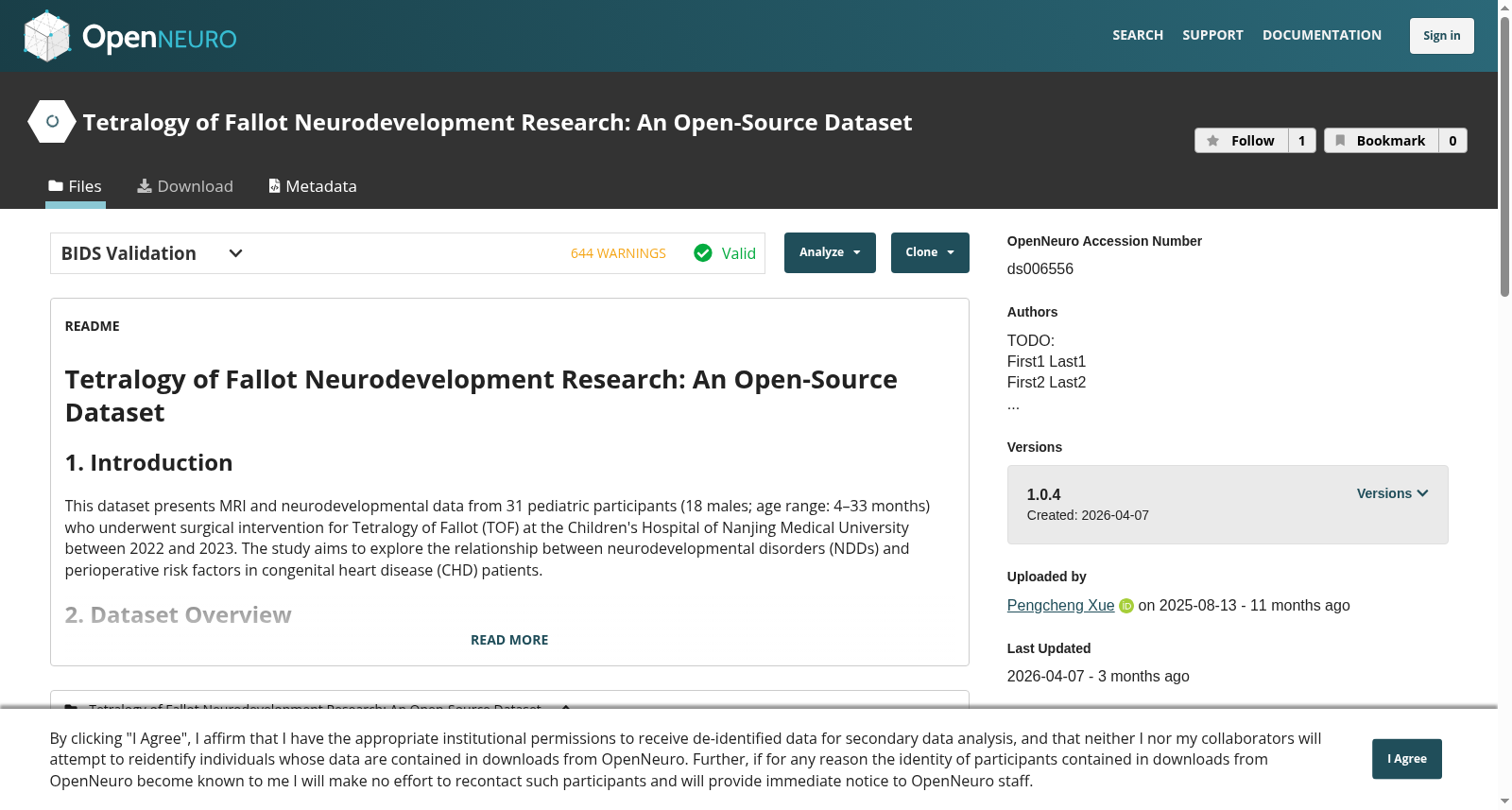
Task: Click the 644 WARNINGS label
Action: tap(618, 253)
